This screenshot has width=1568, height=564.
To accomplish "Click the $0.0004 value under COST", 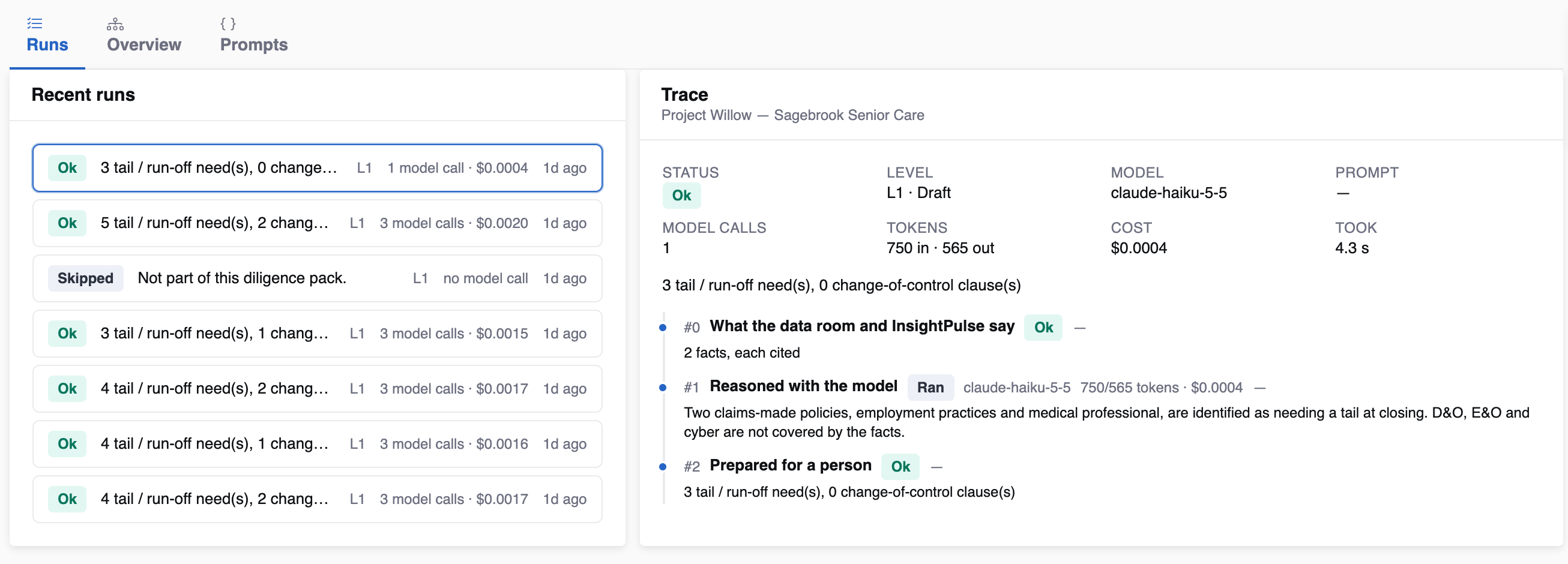I will coord(1138,249).
